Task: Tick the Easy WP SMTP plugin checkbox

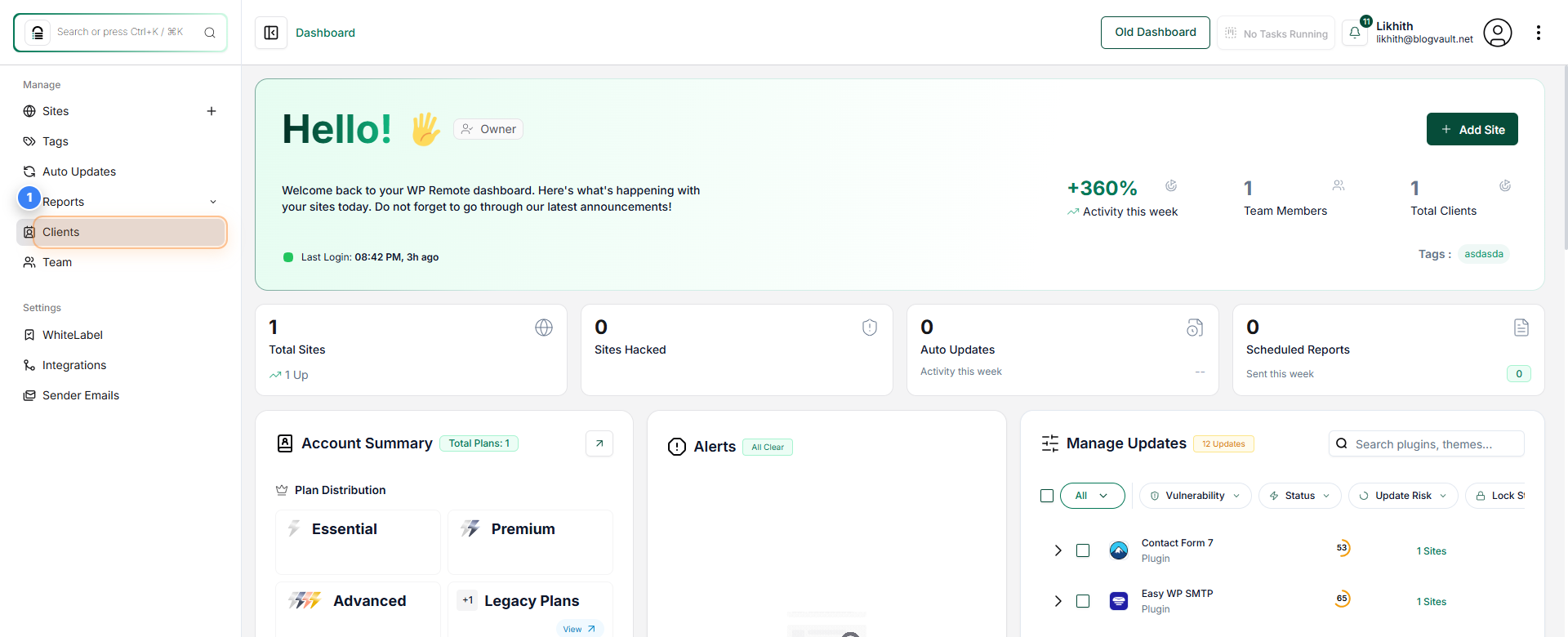Action: (x=1084, y=600)
